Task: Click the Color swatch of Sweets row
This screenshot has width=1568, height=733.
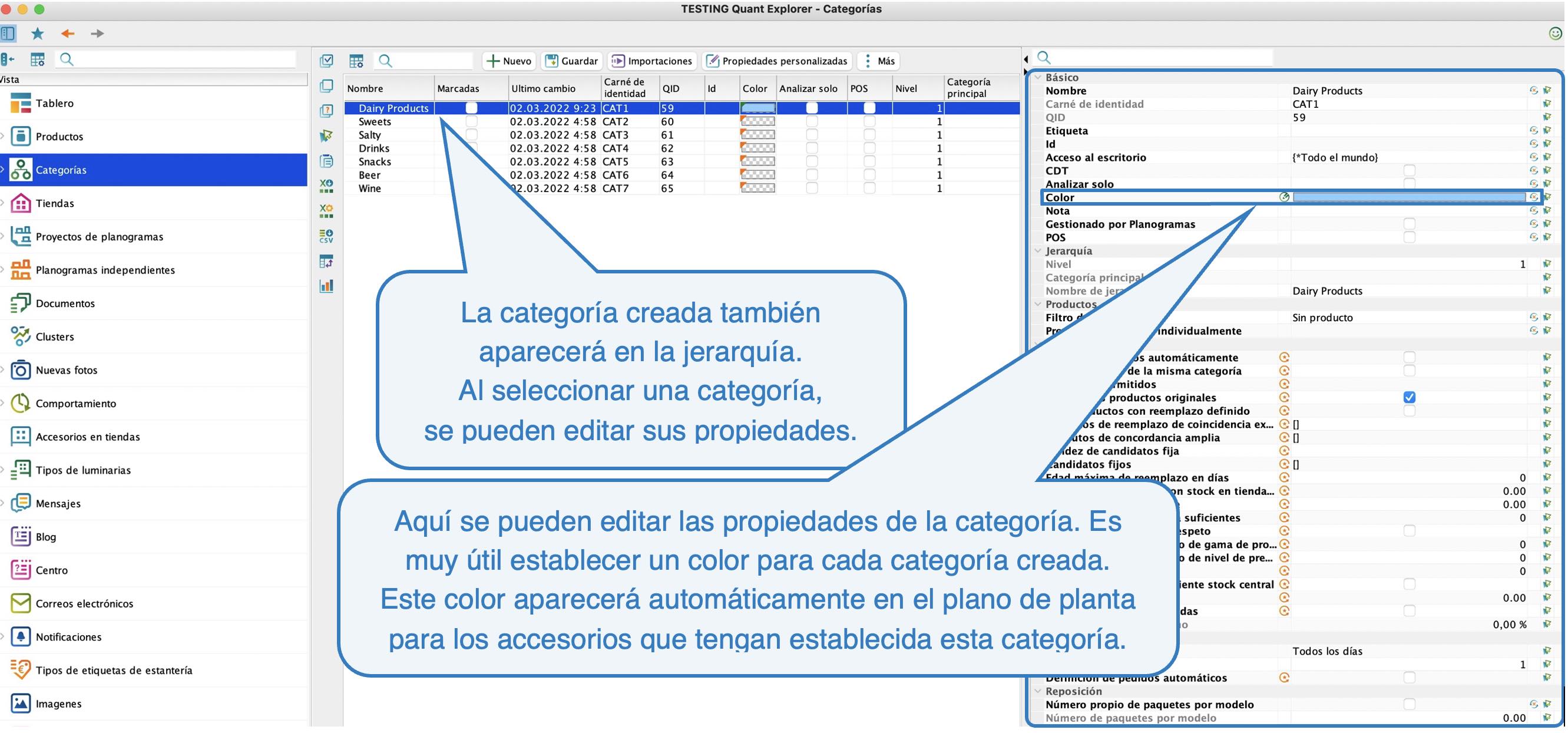Action: (758, 121)
